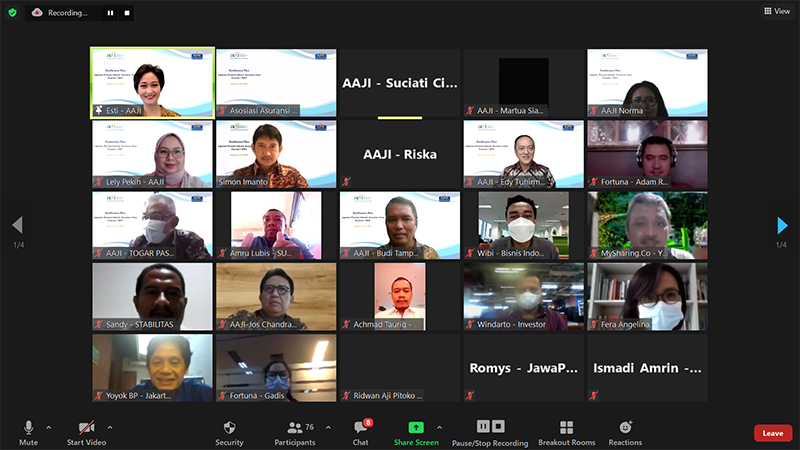
Task: Select the Achmad Tauriq video tile
Action: 400,297
